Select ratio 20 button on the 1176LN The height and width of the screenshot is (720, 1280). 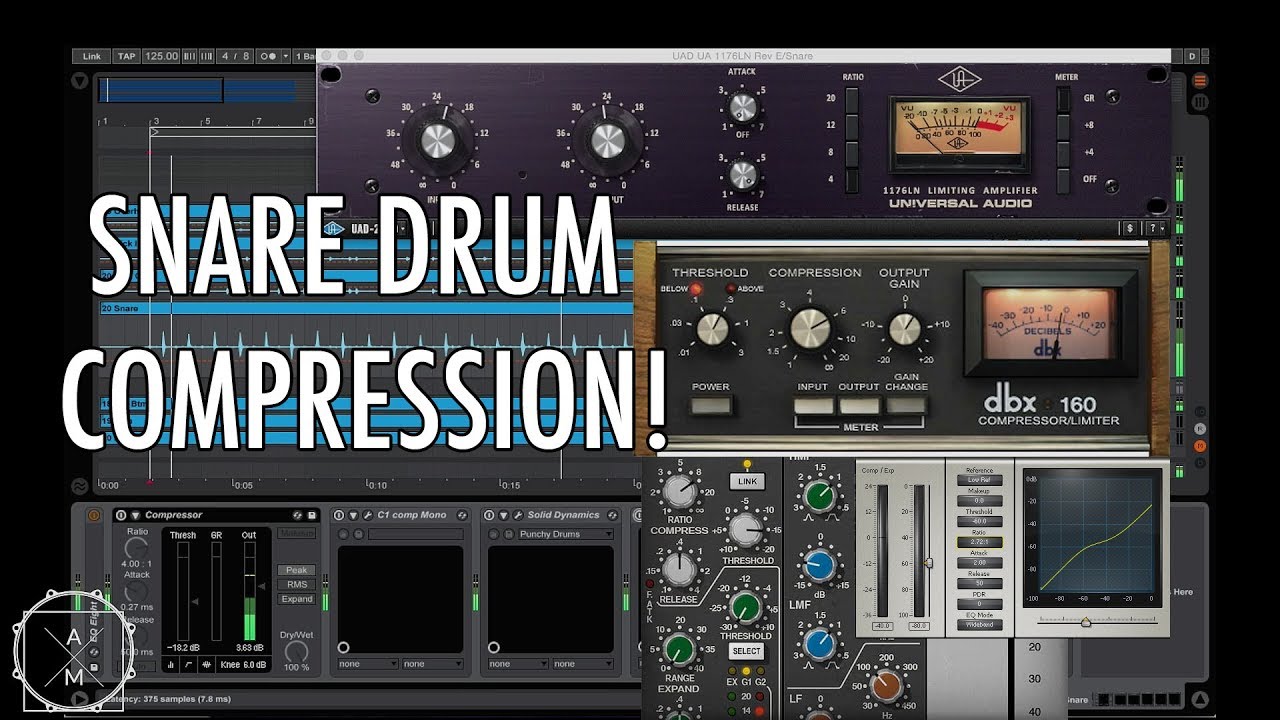point(852,99)
